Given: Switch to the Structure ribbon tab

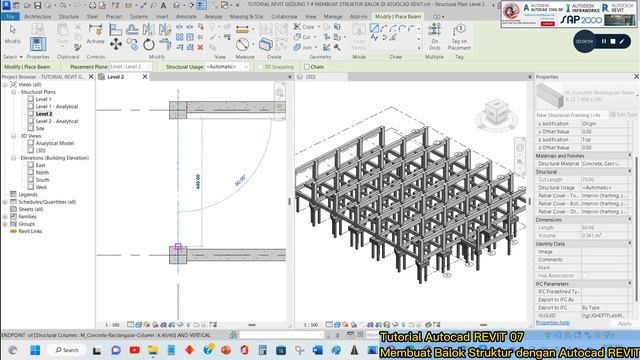Looking at the screenshot, I should (x=69, y=17).
